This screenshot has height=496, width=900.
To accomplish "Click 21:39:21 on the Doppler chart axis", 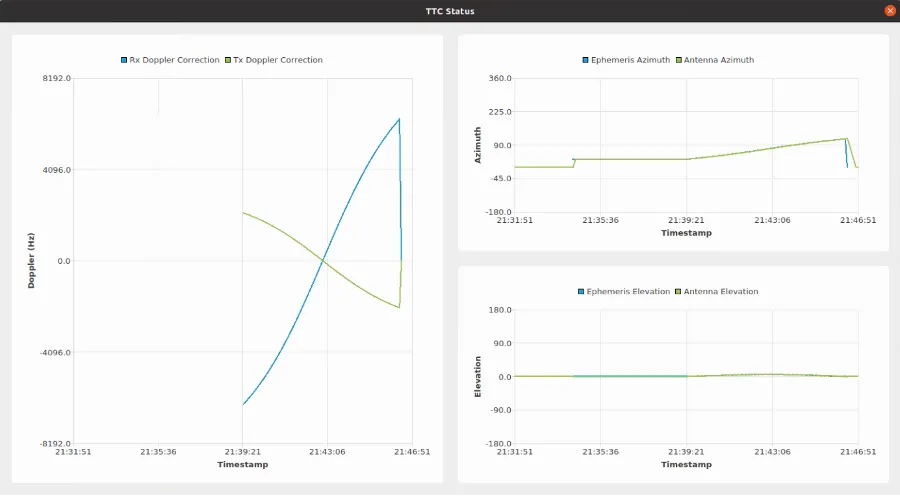I will (x=242, y=452).
